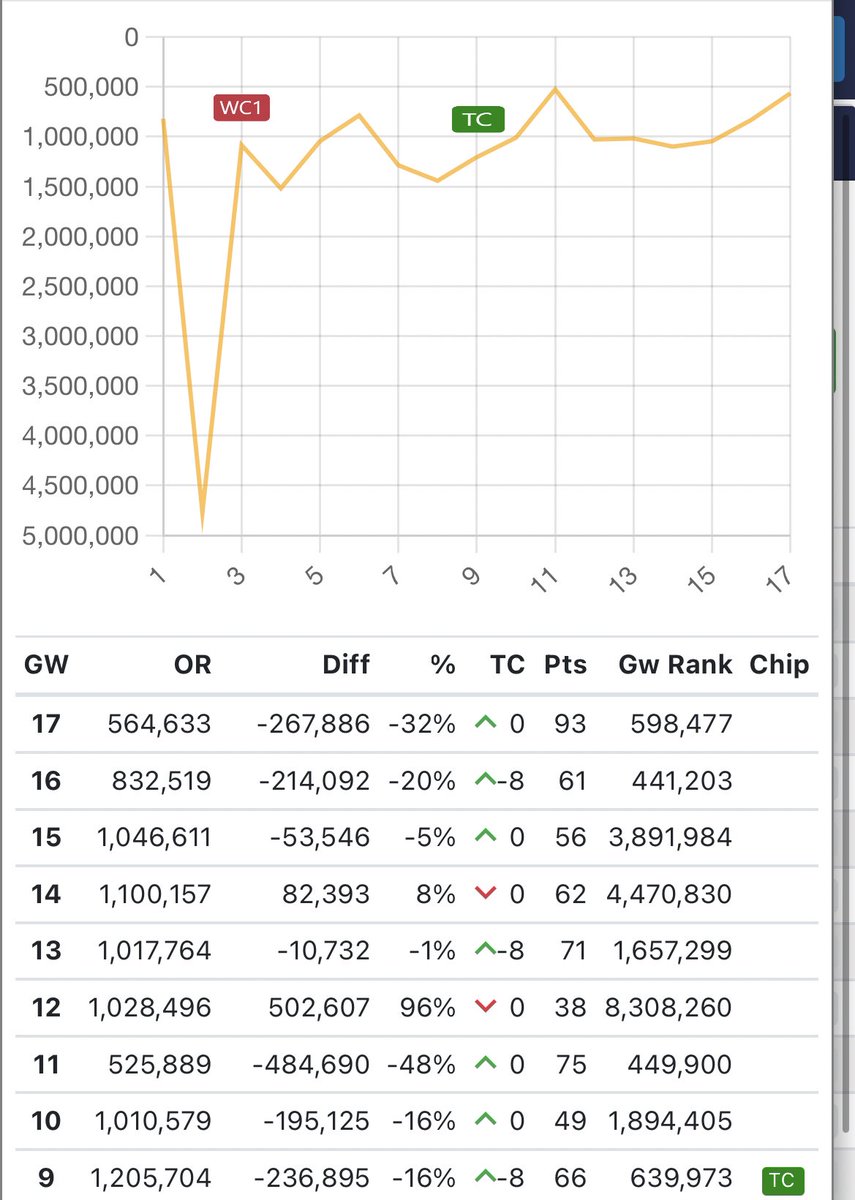Click Gw Rank 8,308,260
The width and height of the screenshot is (855, 1200).
click(x=670, y=1007)
